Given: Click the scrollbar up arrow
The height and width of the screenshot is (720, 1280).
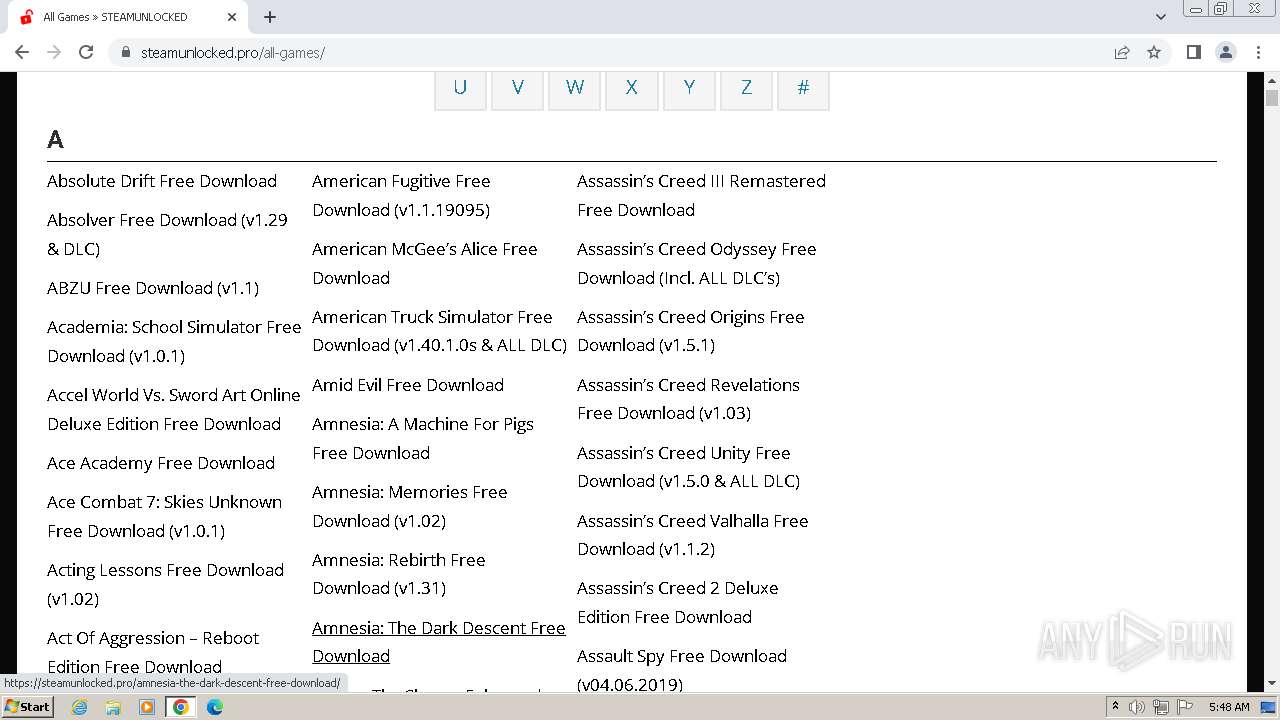Looking at the screenshot, I should [x=1272, y=80].
